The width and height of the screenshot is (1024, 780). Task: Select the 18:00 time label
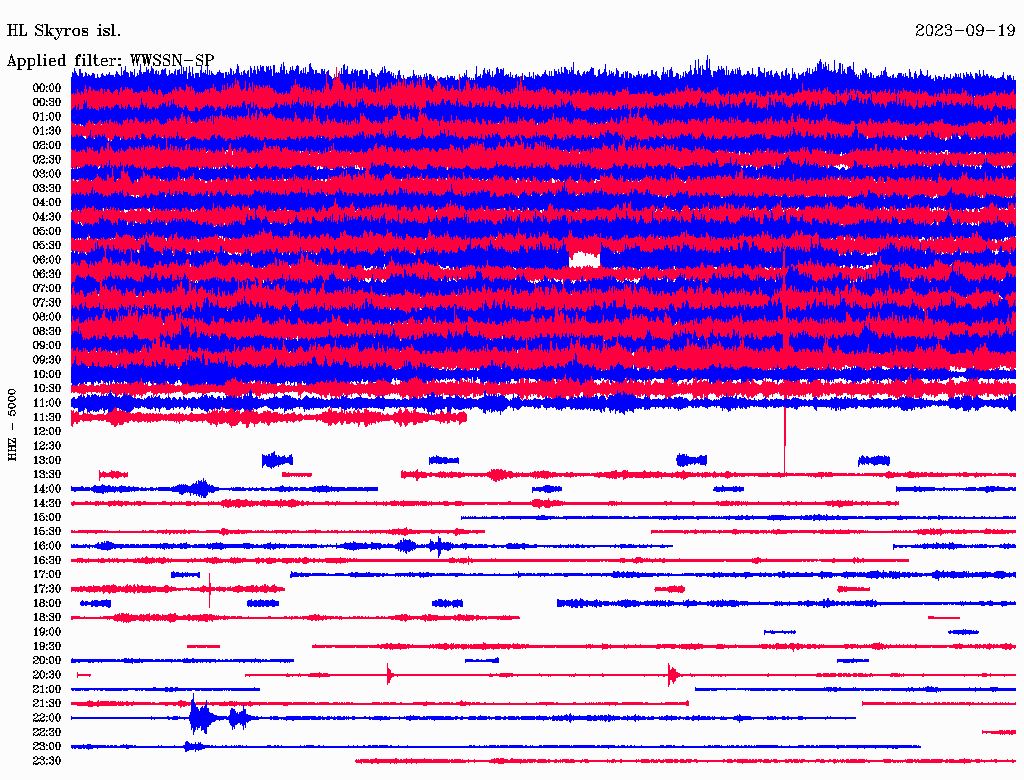tap(47, 603)
